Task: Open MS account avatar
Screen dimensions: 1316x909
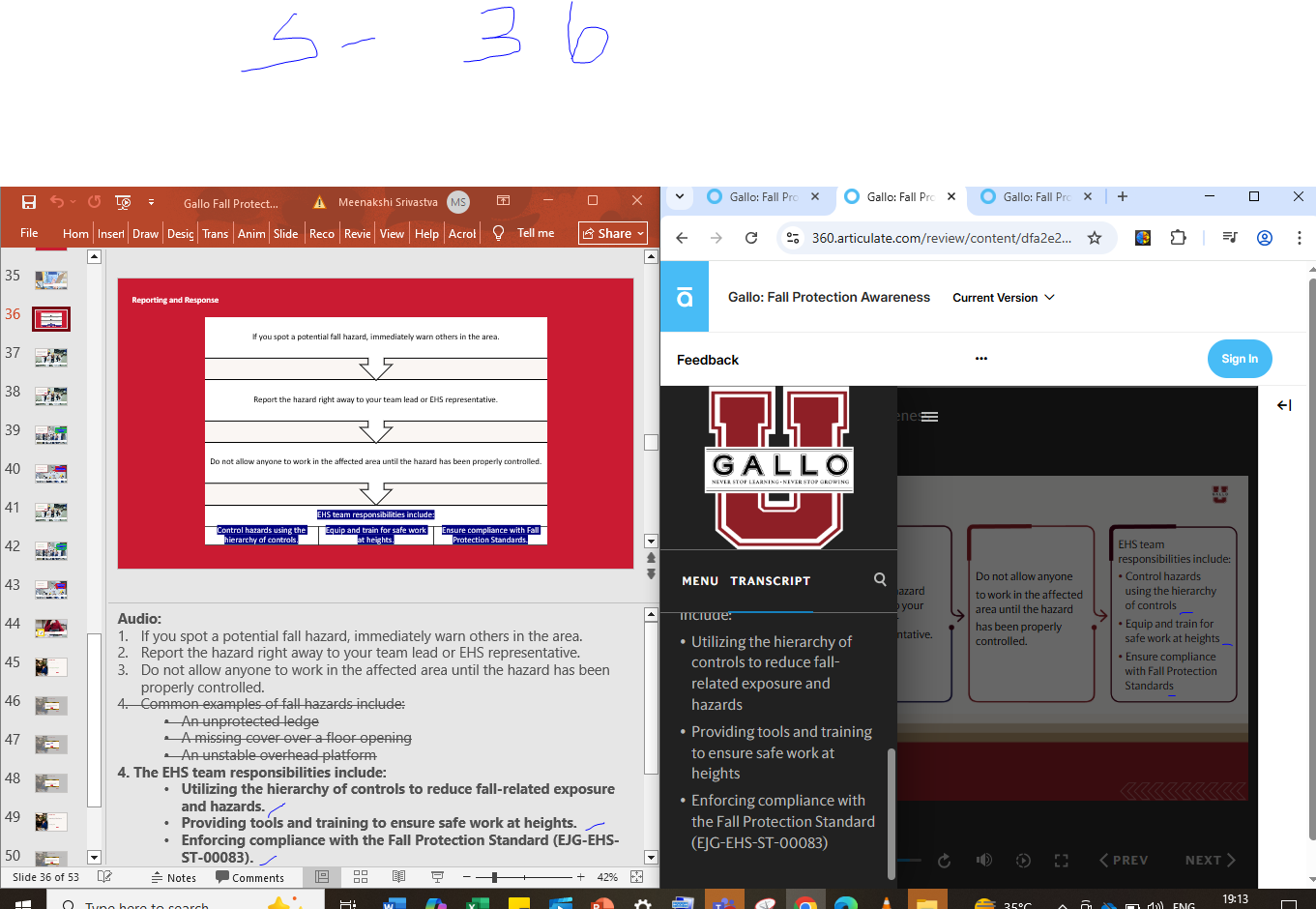Action: tap(458, 202)
